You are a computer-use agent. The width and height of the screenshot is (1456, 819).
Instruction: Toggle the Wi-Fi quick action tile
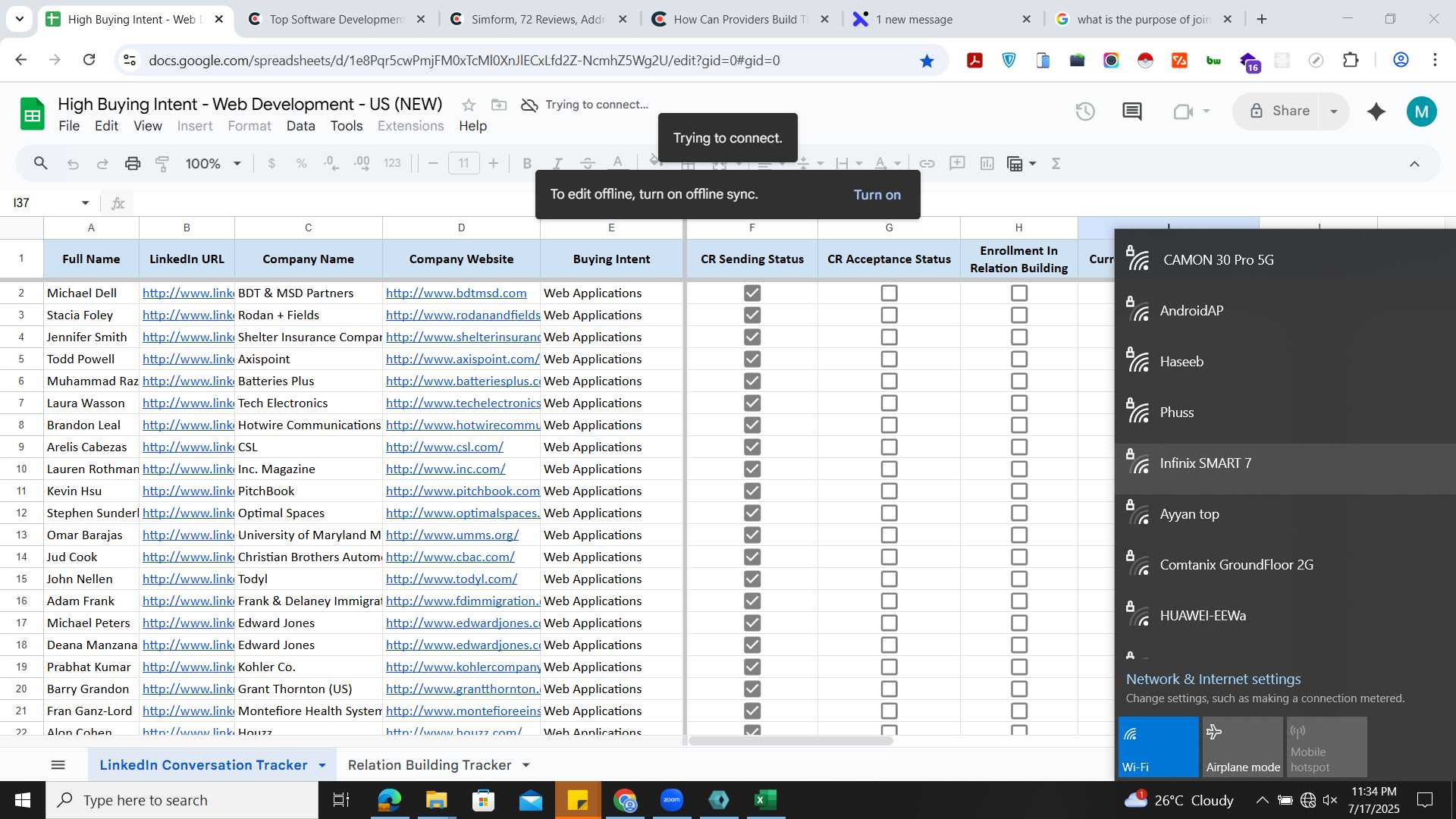point(1158,747)
